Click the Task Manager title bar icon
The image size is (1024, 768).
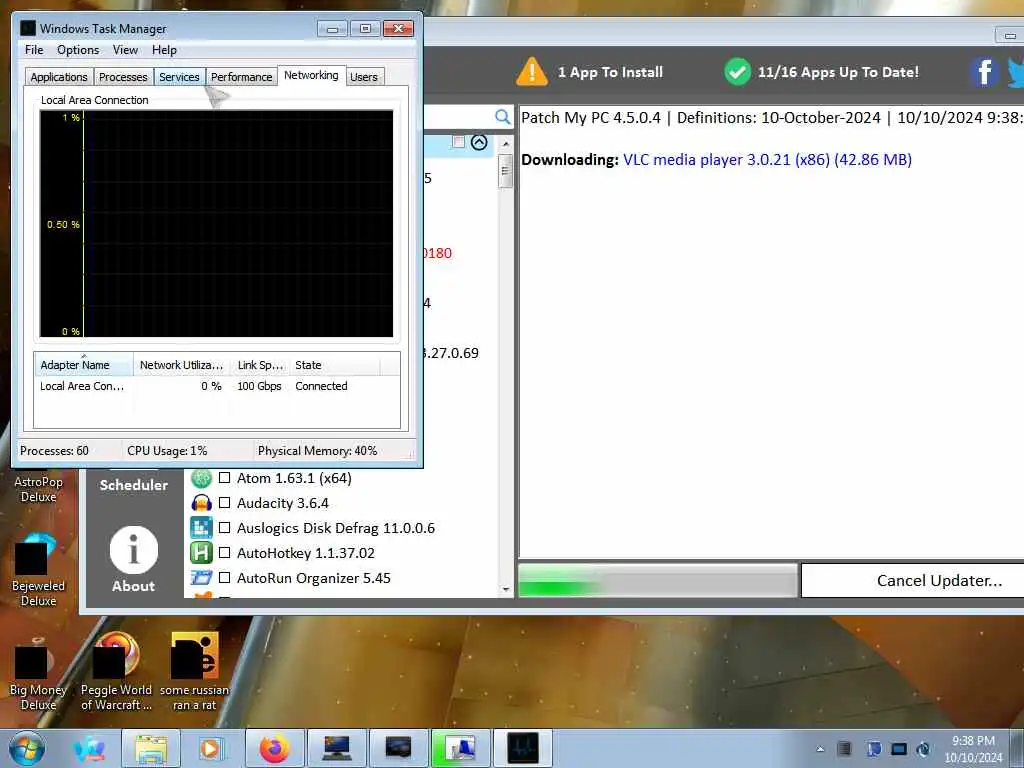click(x=27, y=29)
